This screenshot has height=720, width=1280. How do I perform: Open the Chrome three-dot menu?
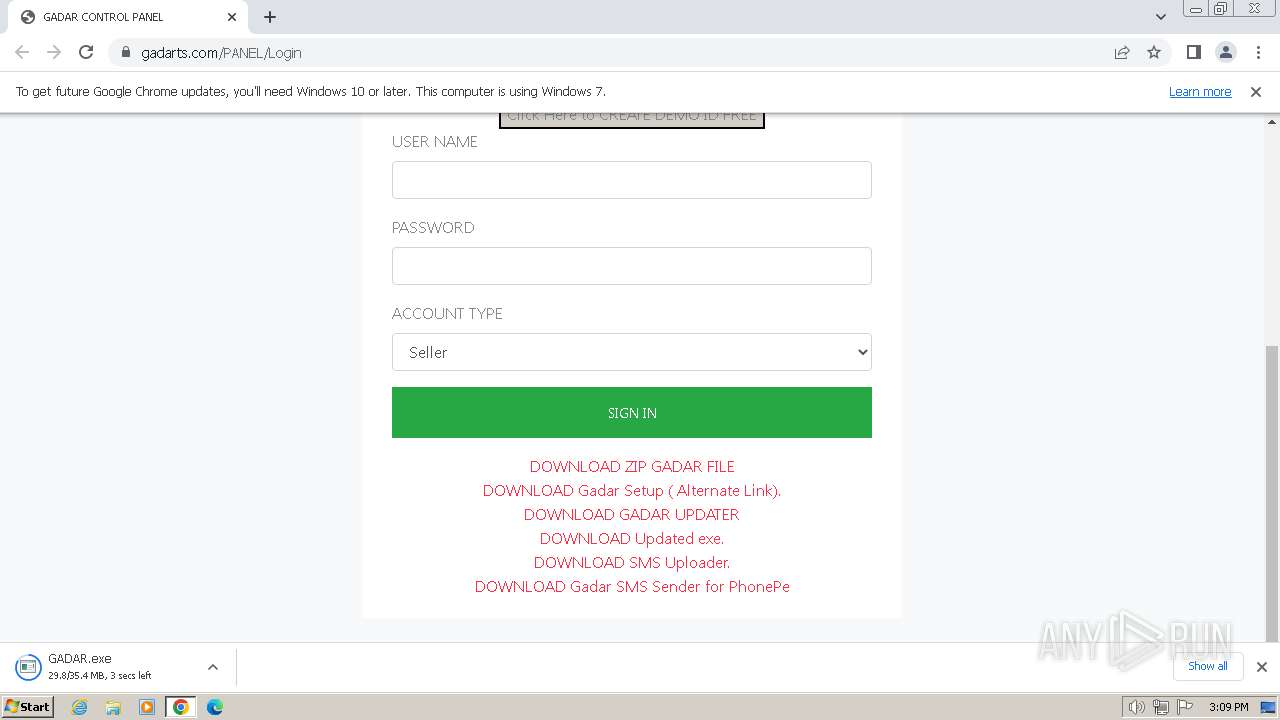[x=1258, y=52]
